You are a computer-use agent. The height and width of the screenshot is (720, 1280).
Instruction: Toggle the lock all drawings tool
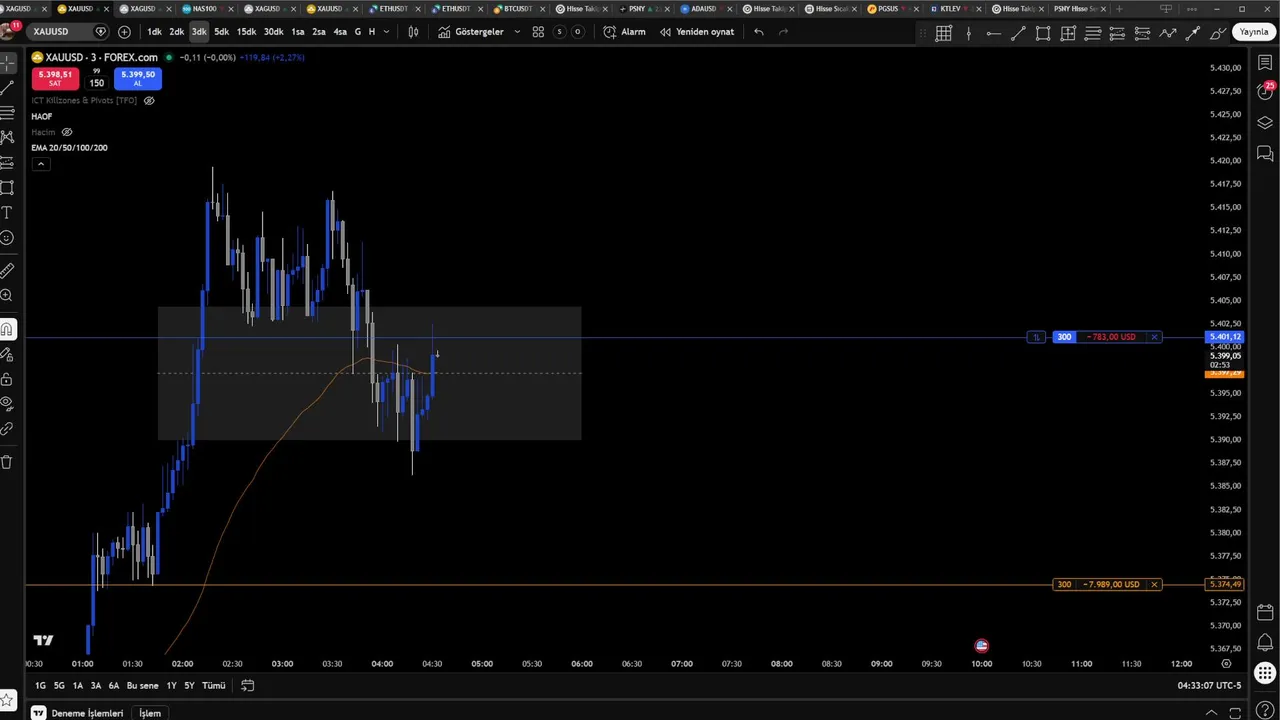pyautogui.click(x=7, y=379)
